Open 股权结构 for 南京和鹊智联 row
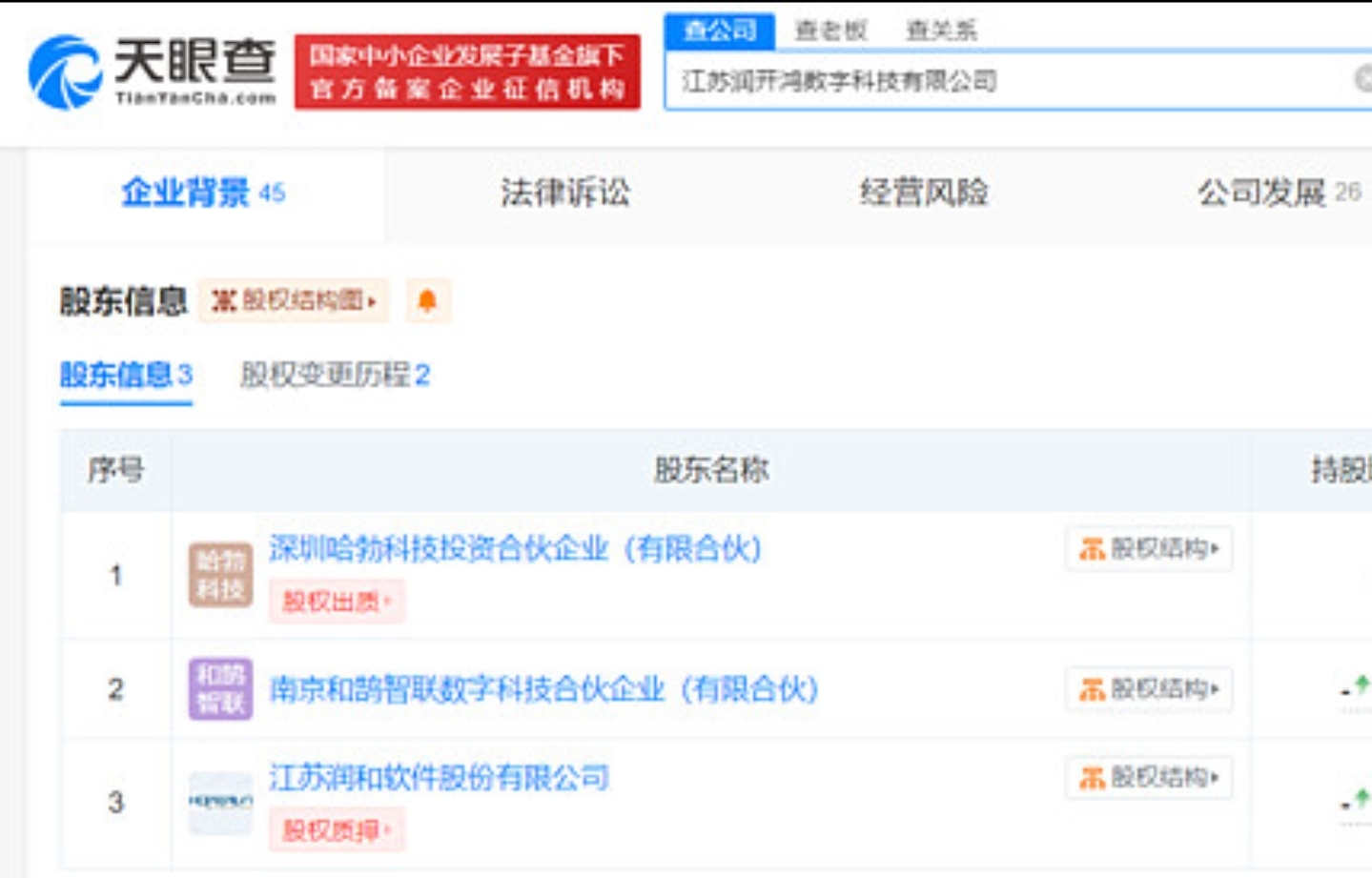Image resolution: width=1372 pixels, height=878 pixels. pyautogui.click(x=1149, y=689)
